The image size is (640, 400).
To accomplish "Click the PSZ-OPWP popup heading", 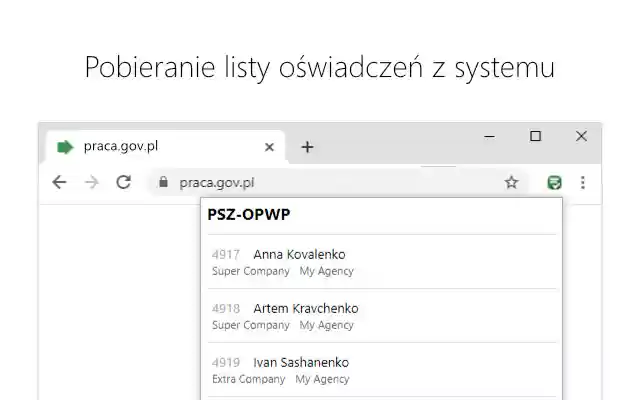I will pyautogui.click(x=249, y=214).
